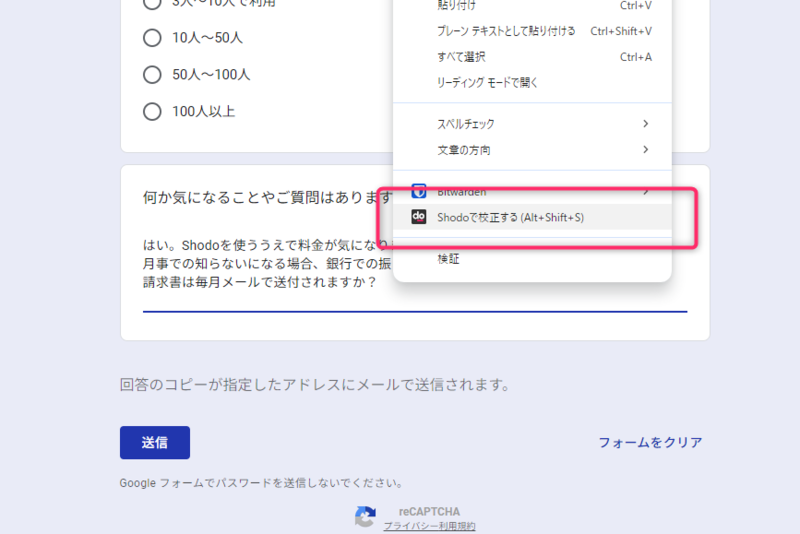Image resolution: width=800 pixels, height=534 pixels.
Task: Submit the form with 送信 button
Action: 155,443
